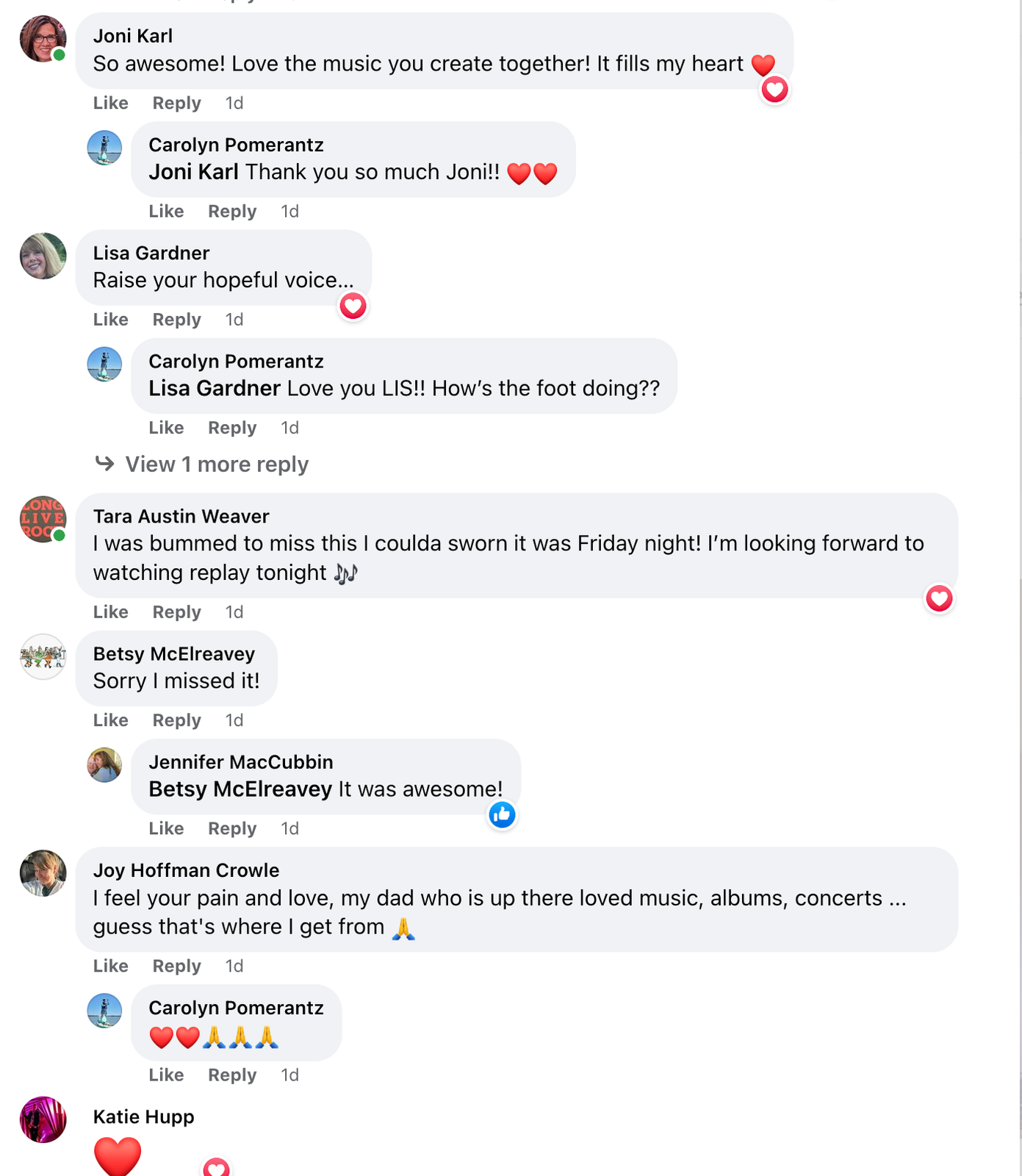Open Katie Hupp's profile photo

pyautogui.click(x=43, y=1119)
